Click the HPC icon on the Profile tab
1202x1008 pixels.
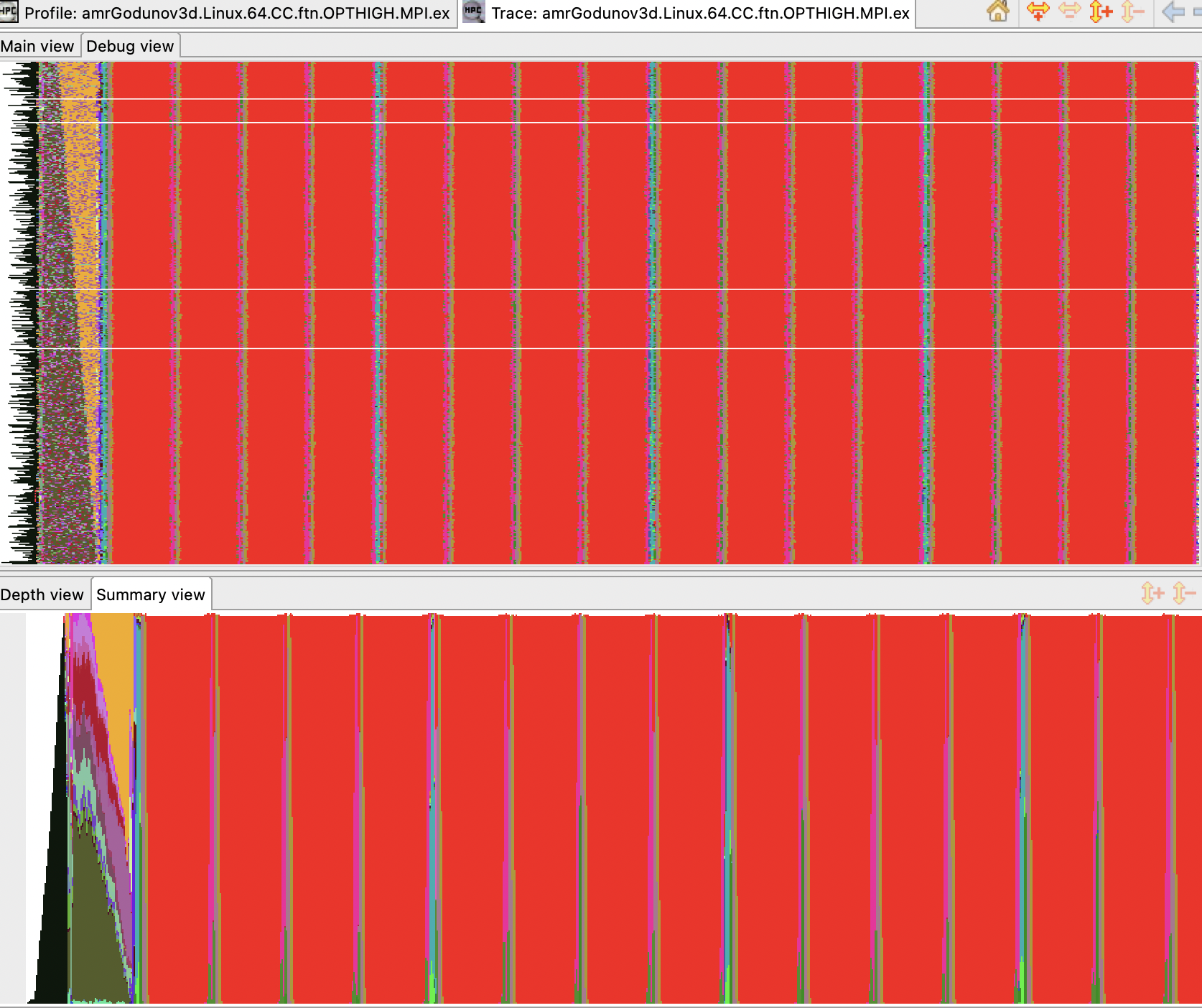(x=10, y=11)
